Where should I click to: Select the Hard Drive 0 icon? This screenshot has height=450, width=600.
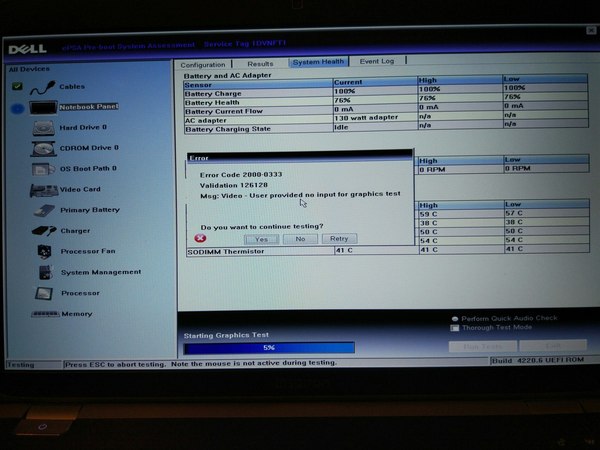pos(44,129)
